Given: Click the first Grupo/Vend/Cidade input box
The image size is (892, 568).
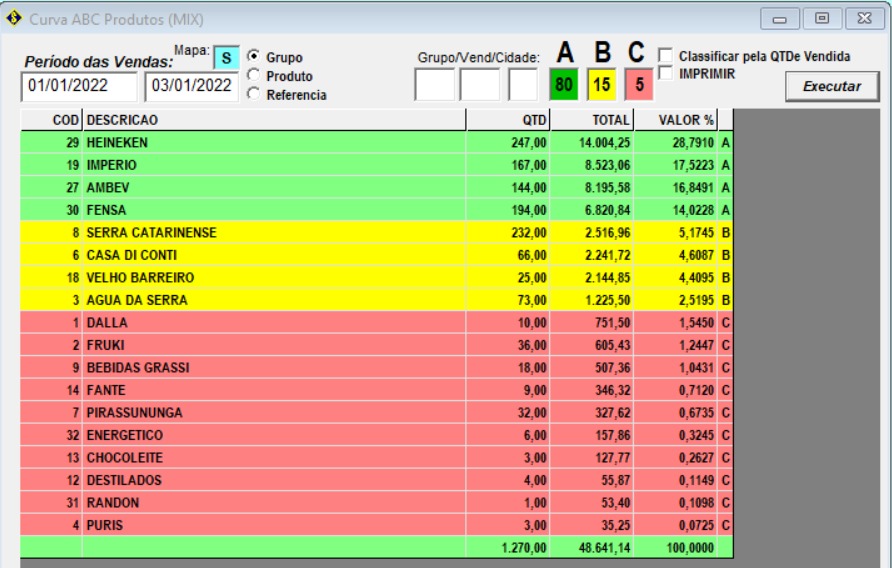Looking at the screenshot, I should (x=434, y=86).
